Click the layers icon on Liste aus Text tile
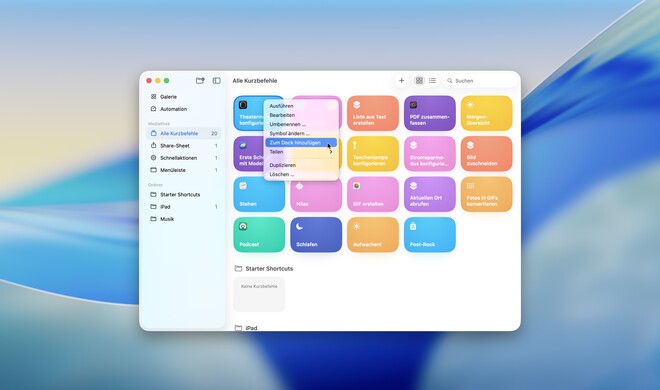The image size is (660, 390). [357, 104]
